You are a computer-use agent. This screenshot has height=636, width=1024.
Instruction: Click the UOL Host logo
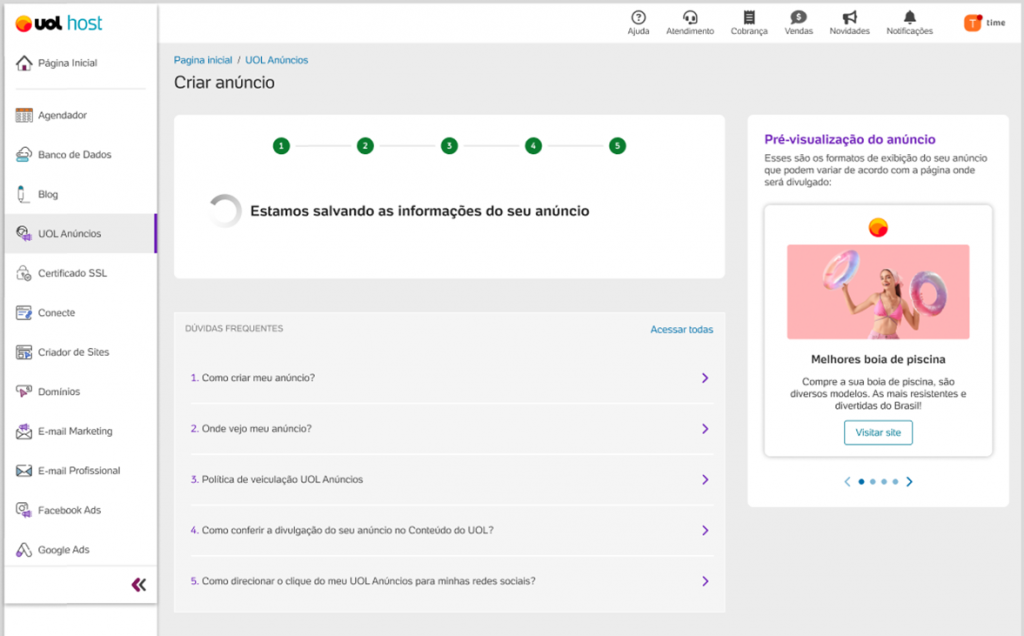(59, 24)
